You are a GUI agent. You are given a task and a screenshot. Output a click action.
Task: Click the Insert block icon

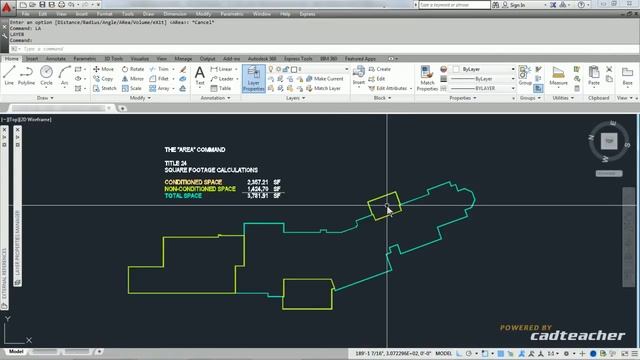(x=359, y=75)
